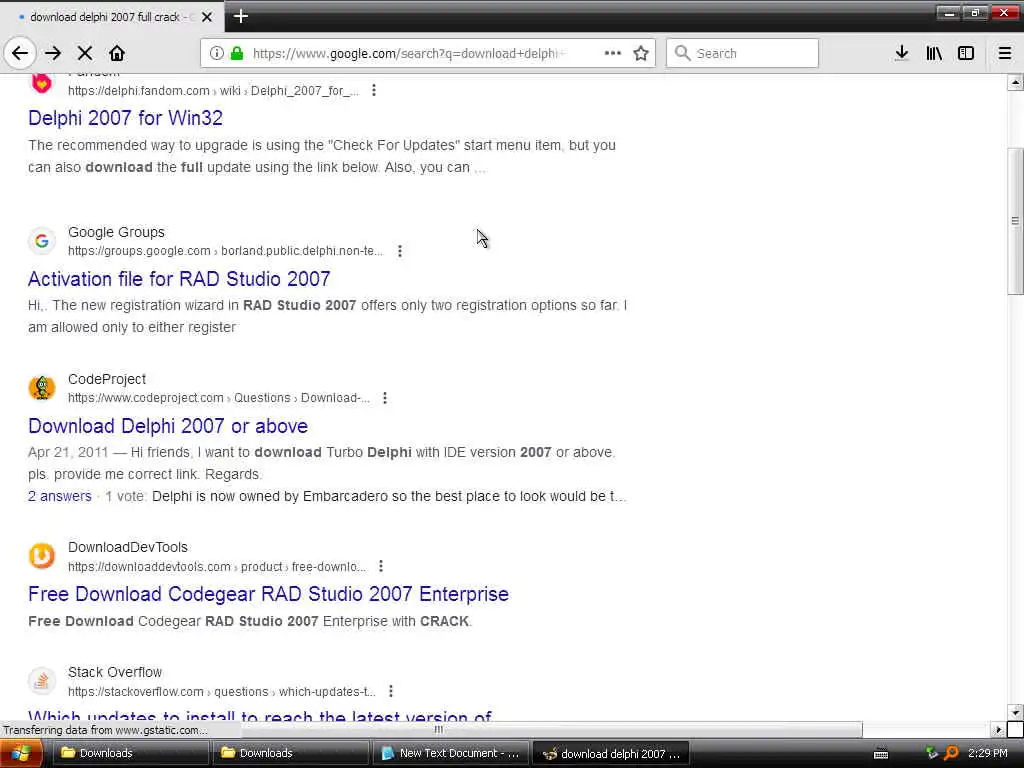
Task: Go forward to the next page
Action: click(x=54, y=54)
